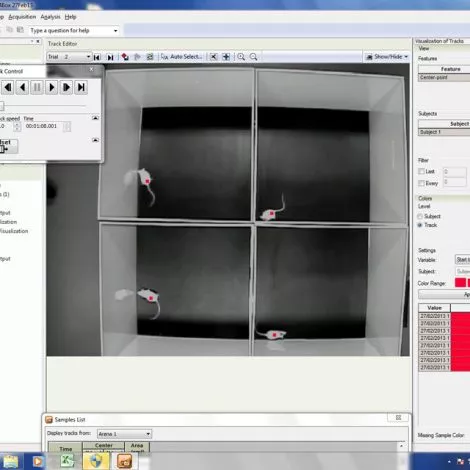The height and width of the screenshot is (470, 470).
Task: Click the Last filter value field
Action: (x=454, y=172)
